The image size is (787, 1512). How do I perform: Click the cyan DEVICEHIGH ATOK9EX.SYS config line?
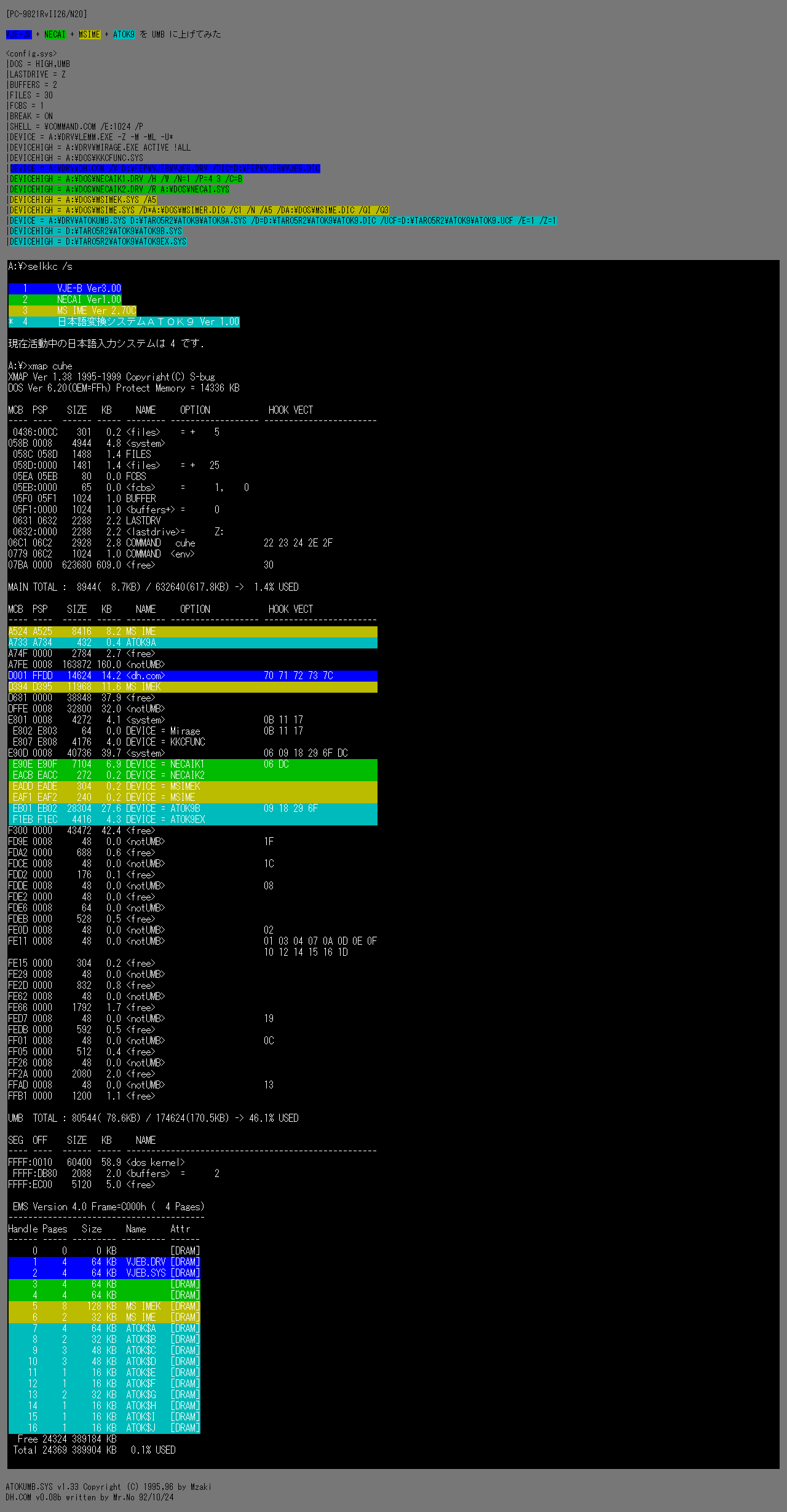click(98, 242)
